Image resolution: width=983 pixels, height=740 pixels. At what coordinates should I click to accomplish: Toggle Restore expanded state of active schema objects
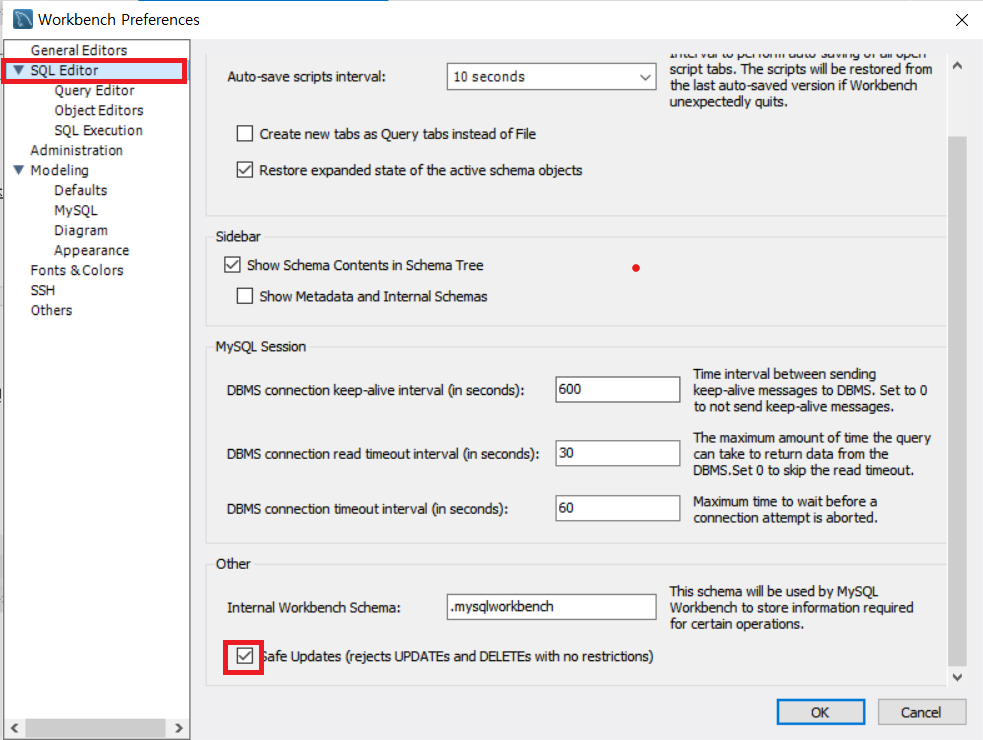[x=244, y=170]
